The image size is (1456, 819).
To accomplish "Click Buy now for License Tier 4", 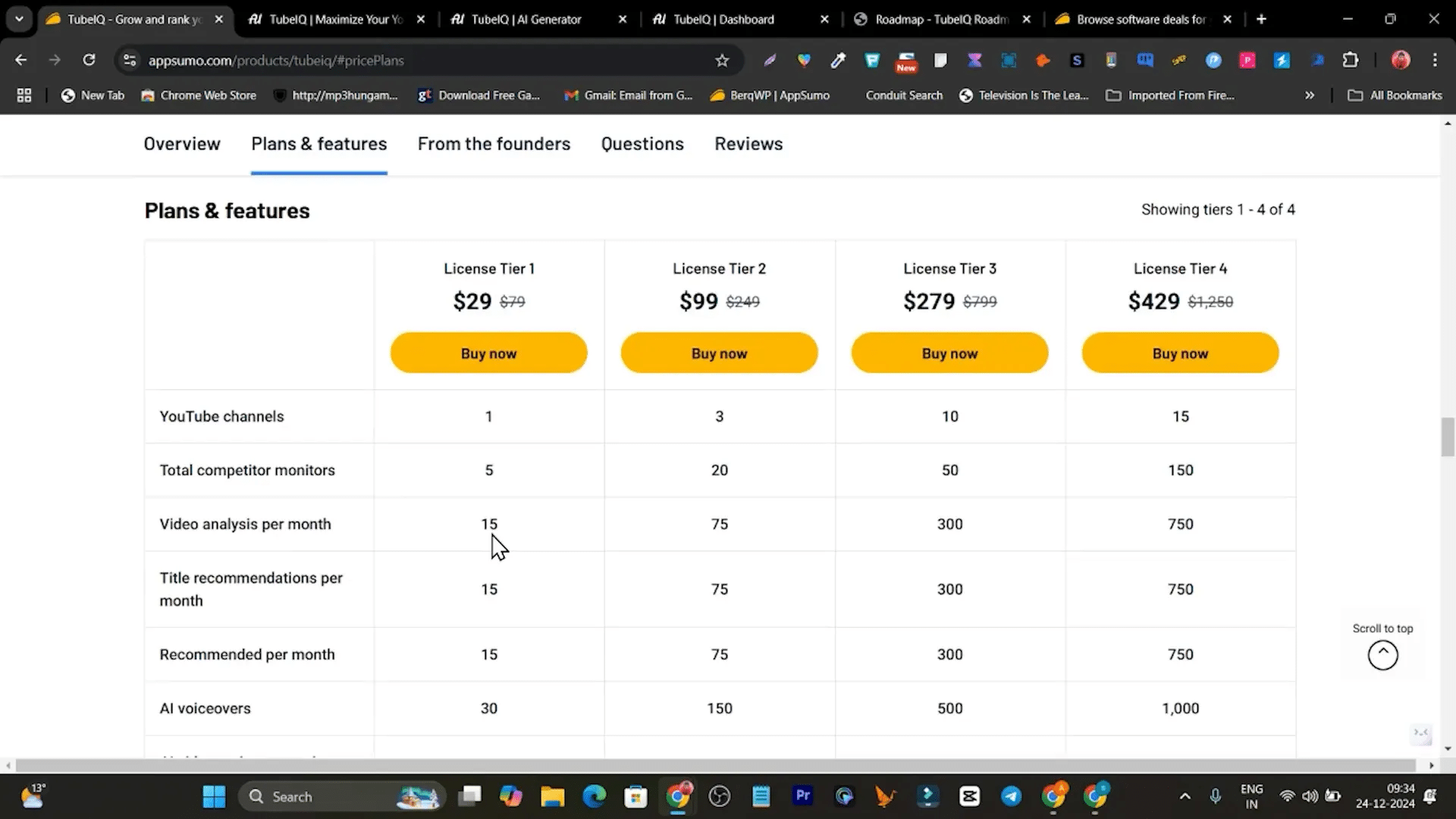I will (1180, 353).
